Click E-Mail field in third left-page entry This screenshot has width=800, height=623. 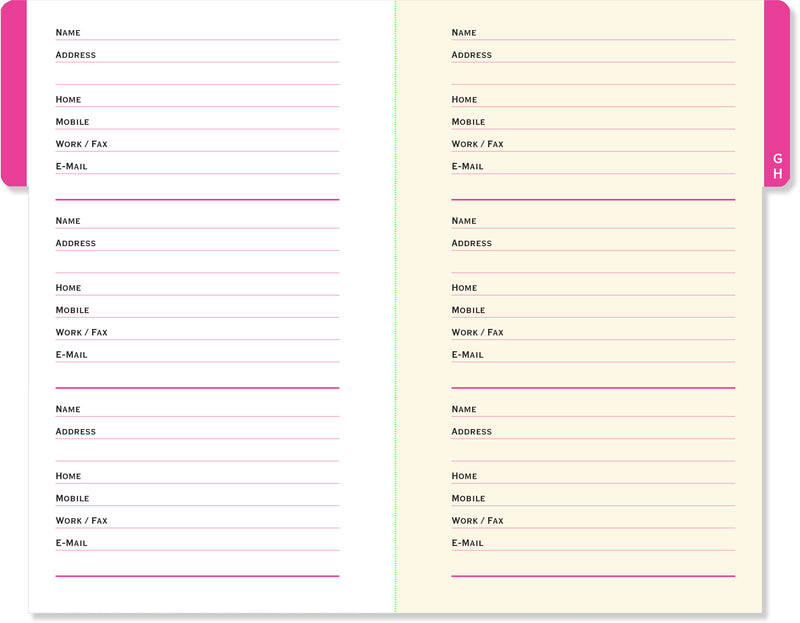(210, 543)
